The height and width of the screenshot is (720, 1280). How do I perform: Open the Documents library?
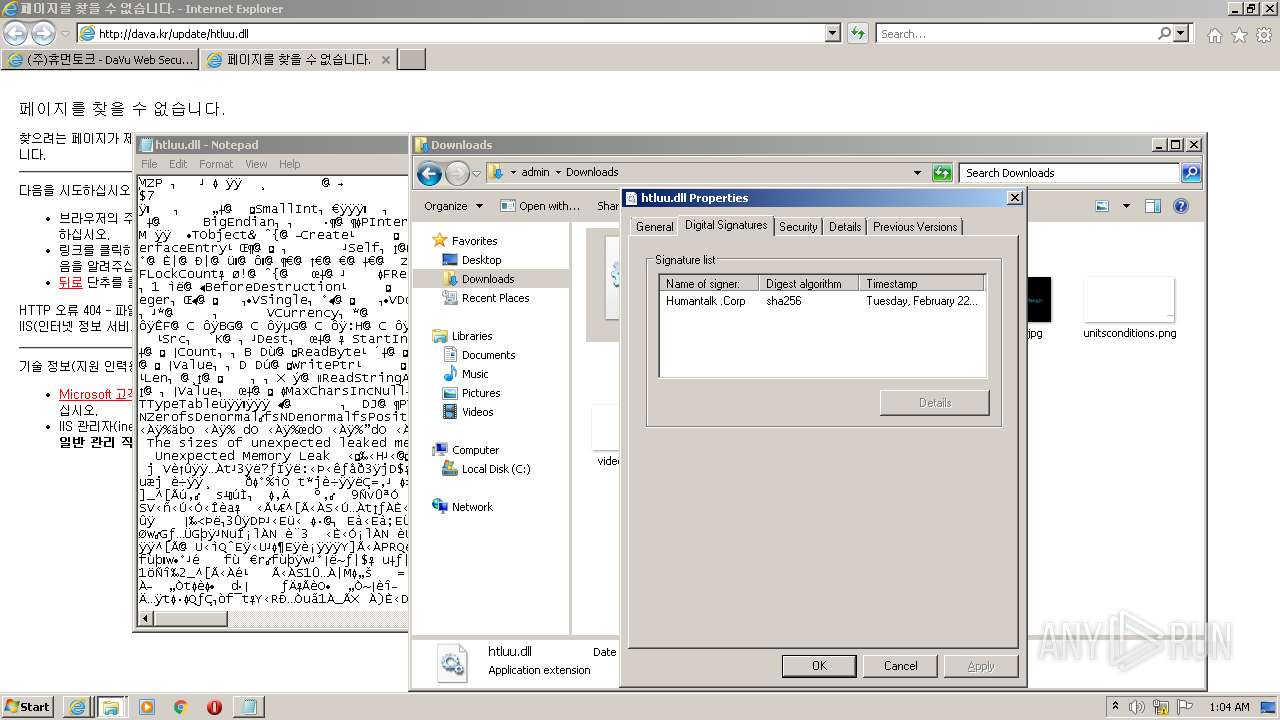488,355
